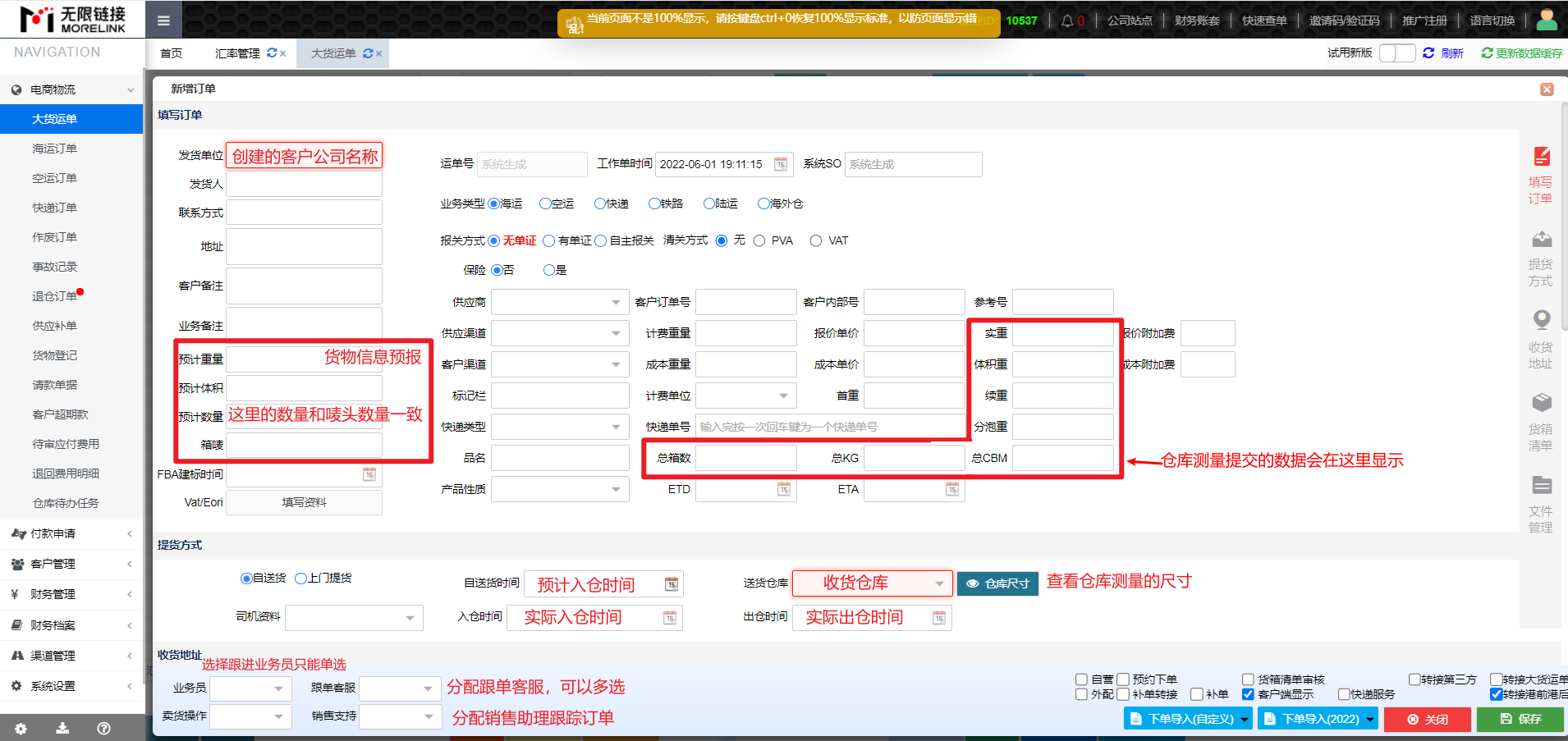Click the 仓库尺寸 button

point(997,583)
